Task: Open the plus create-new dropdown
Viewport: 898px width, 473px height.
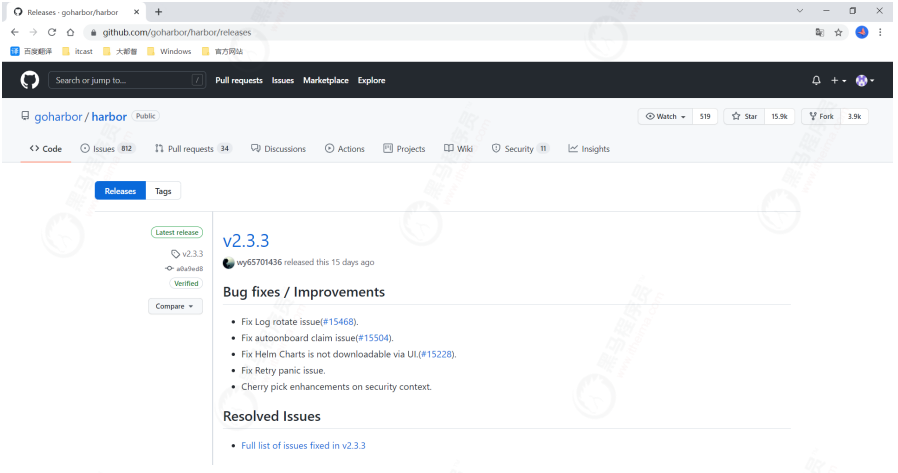Action: [x=838, y=81]
